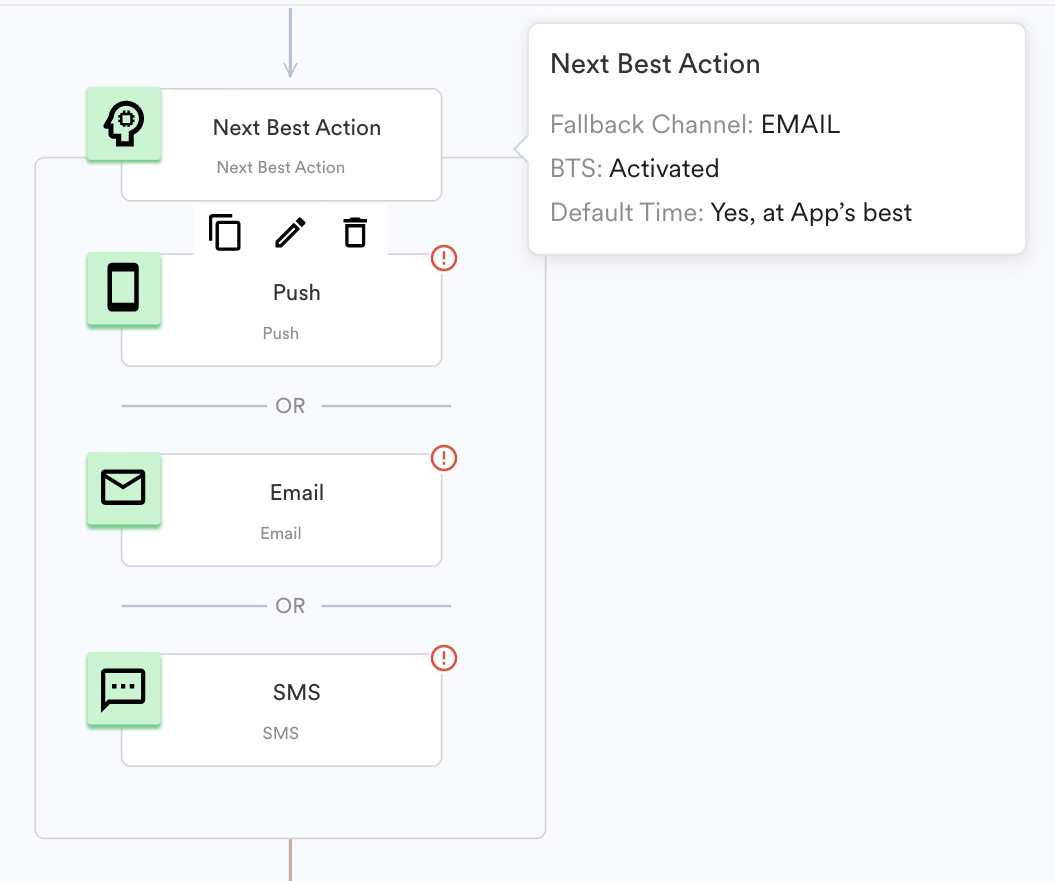The height and width of the screenshot is (881, 1055).
Task: Click the duplicate node icon
Action: click(x=224, y=232)
